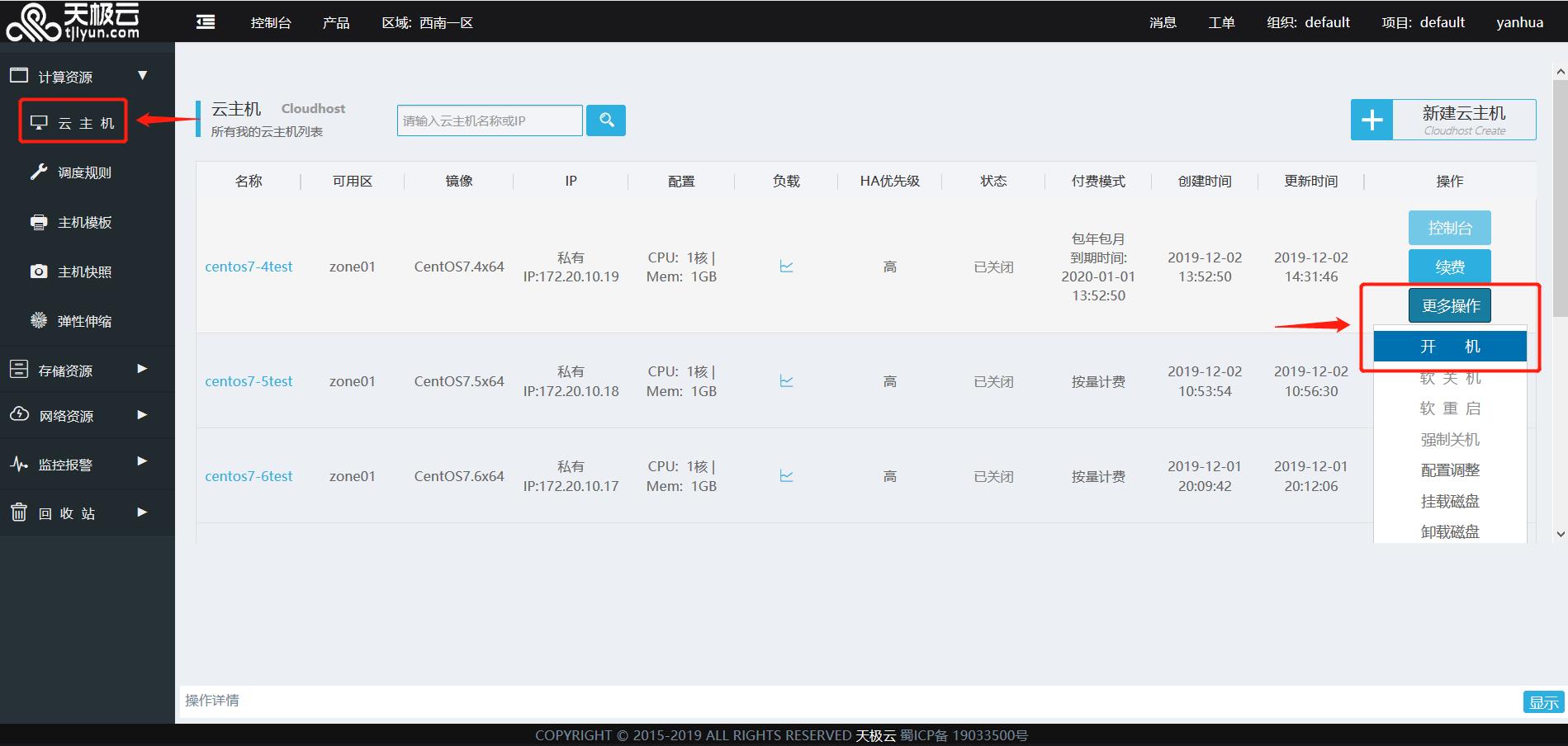Select 开机 from the dropdown menu
The height and width of the screenshot is (746, 1568).
(x=1450, y=347)
